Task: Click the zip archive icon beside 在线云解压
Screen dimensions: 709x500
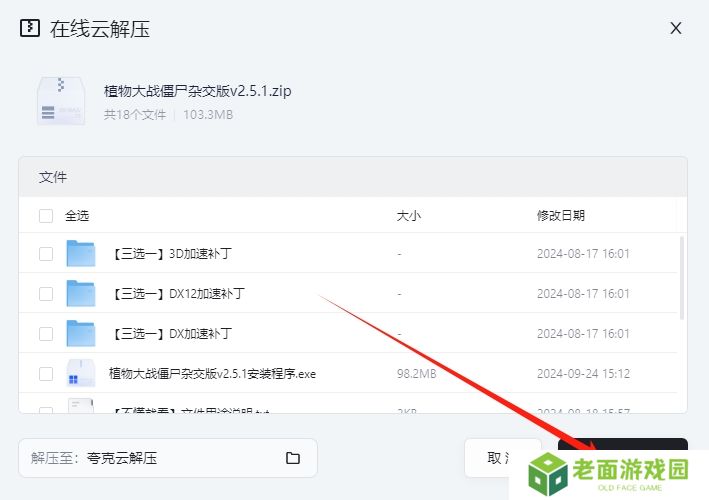Action: click(30, 28)
